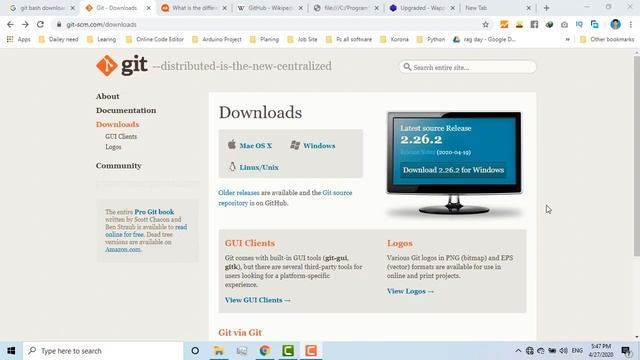Open the Older releases link

click(x=238, y=193)
